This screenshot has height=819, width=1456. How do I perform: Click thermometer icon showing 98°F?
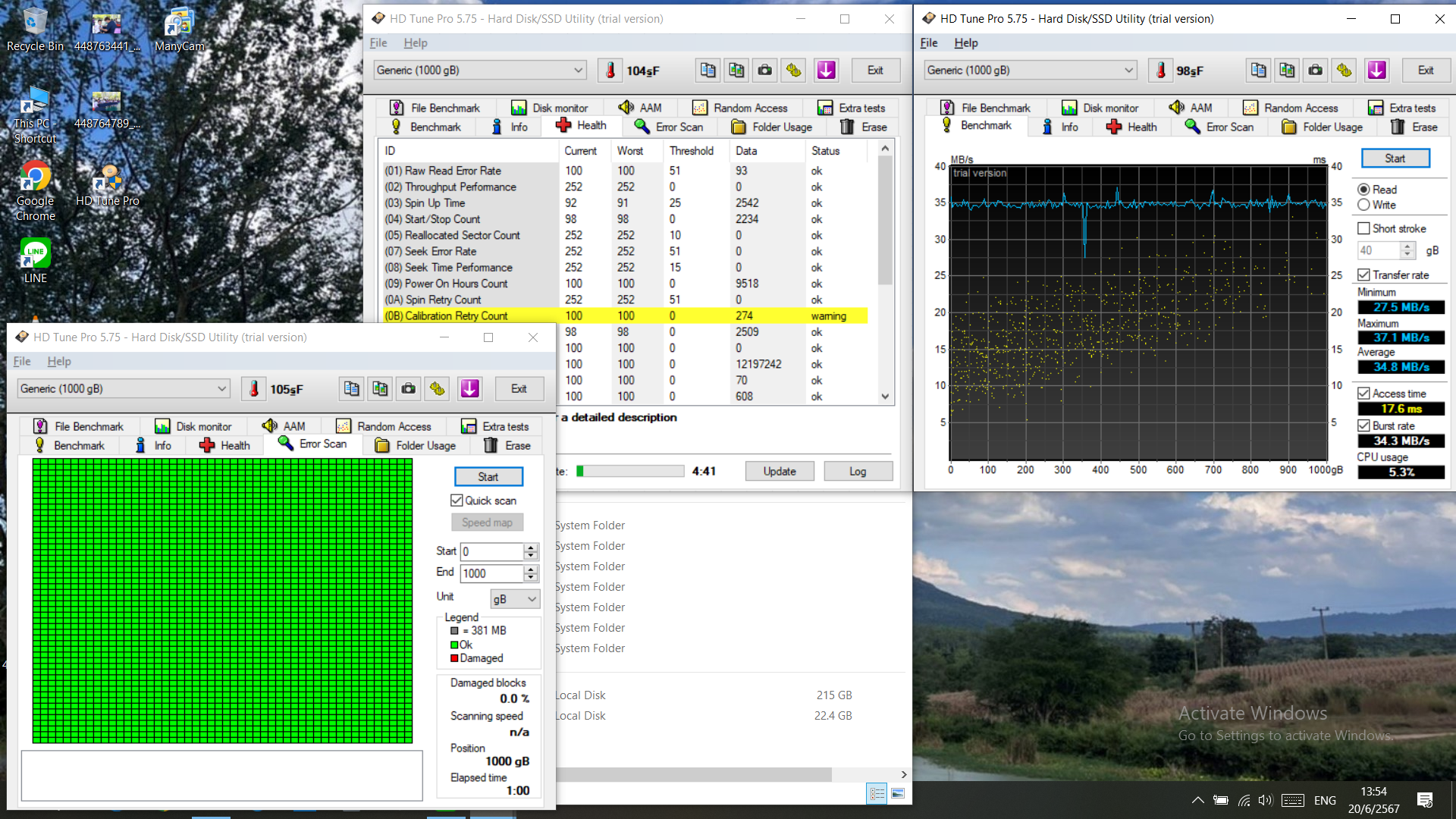[1161, 71]
